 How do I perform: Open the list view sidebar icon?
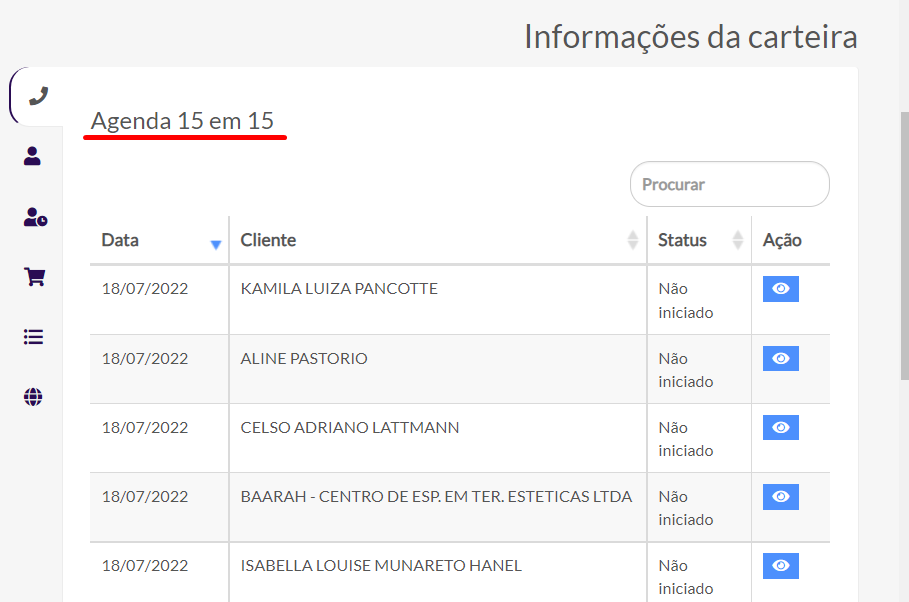[x=34, y=337]
